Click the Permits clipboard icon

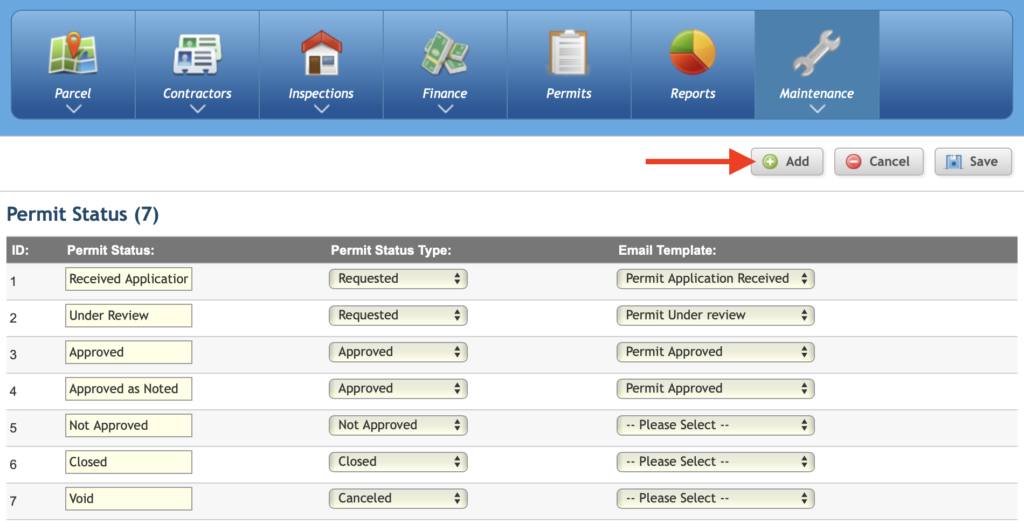click(568, 53)
